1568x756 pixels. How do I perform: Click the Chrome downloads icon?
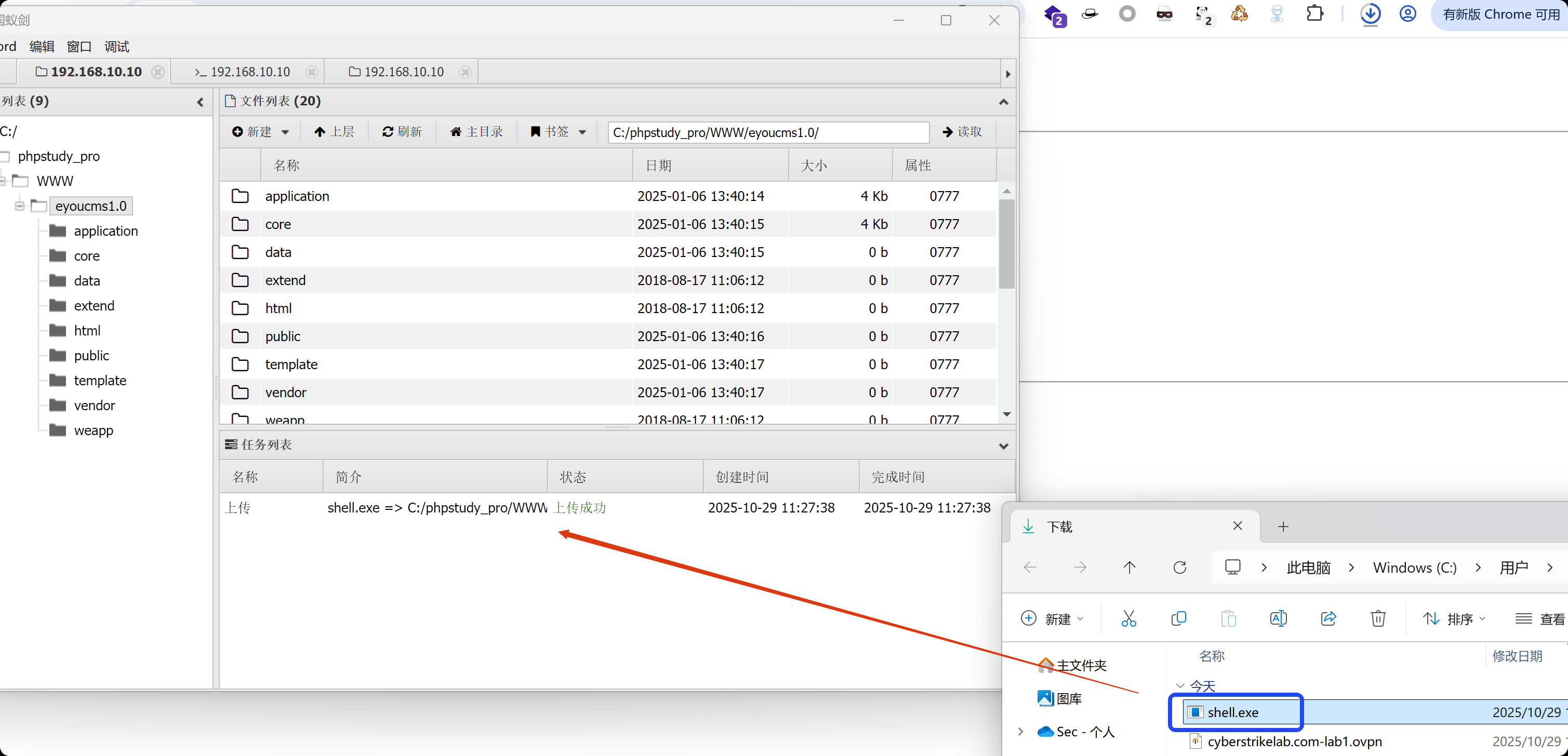click(x=1370, y=14)
